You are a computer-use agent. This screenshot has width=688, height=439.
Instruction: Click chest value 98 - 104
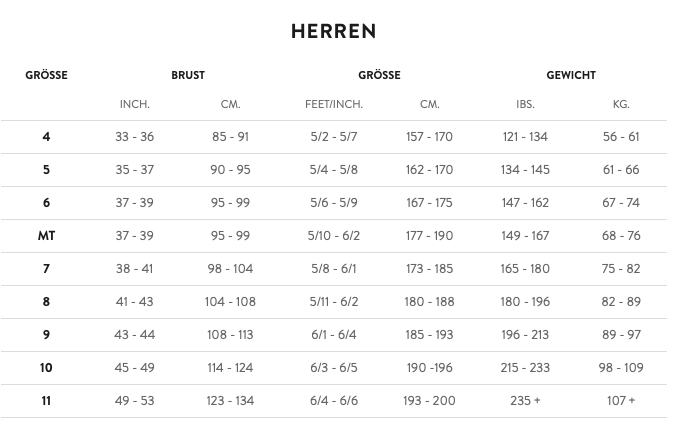click(230, 269)
